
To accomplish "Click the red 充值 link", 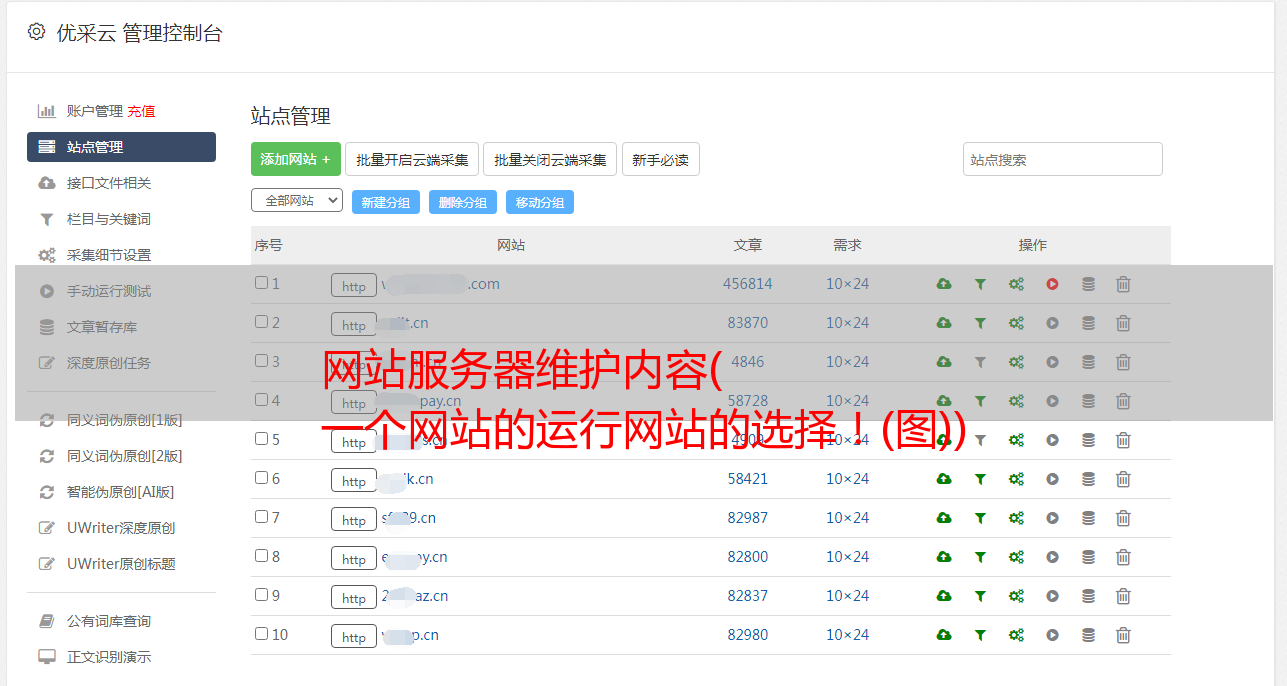I will click(x=141, y=111).
